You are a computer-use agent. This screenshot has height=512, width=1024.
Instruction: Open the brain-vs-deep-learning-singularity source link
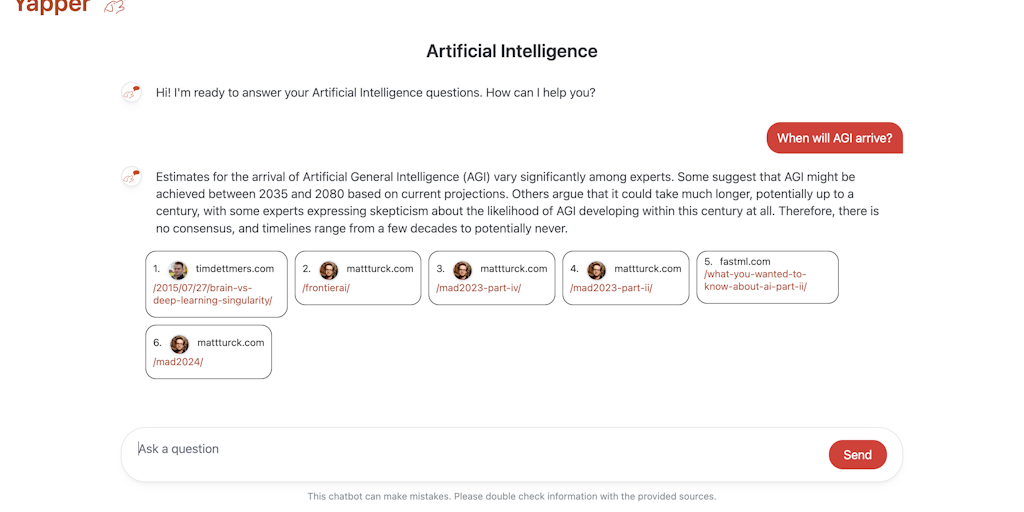212,295
